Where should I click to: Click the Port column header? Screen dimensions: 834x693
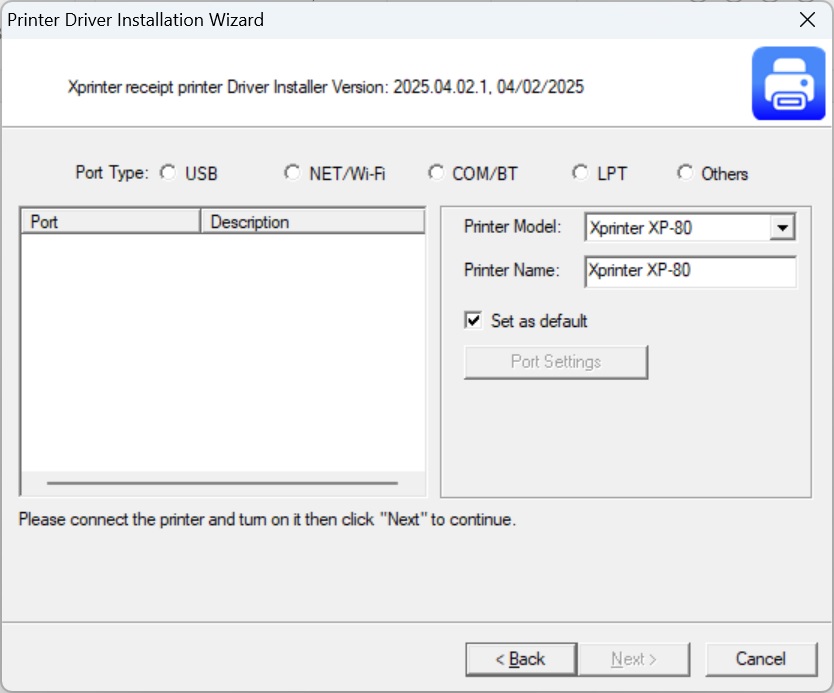click(110, 222)
